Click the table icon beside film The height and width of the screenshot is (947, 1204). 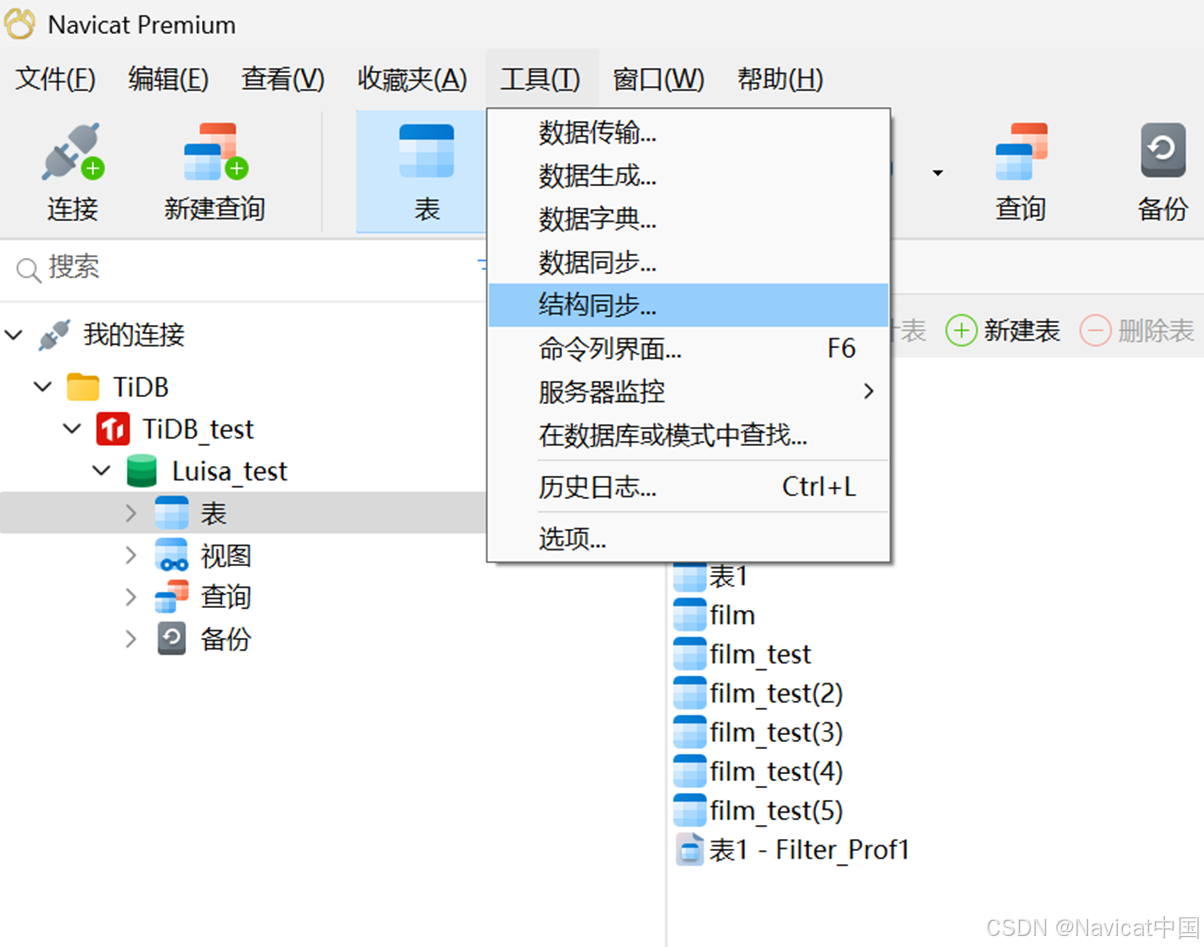click(x=689, y=615)
